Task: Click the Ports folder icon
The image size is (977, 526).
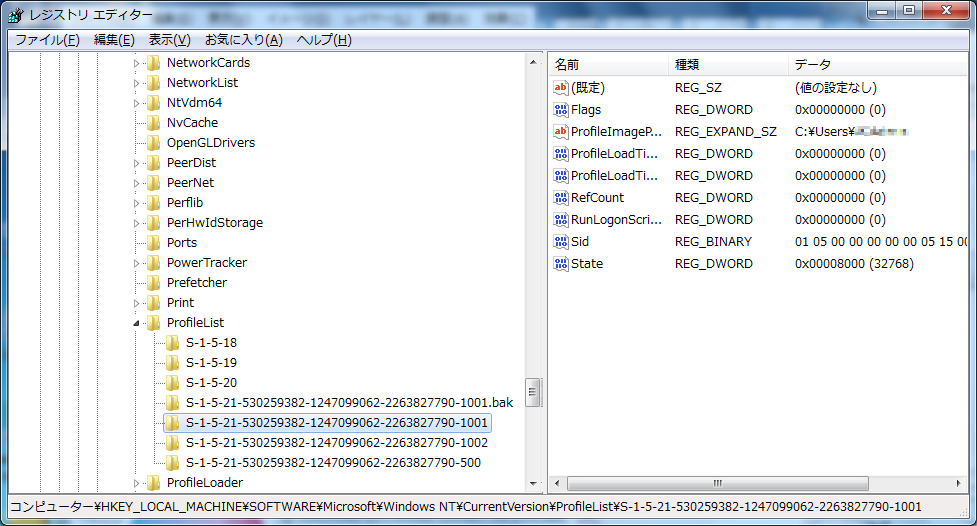Action: pos(153,242)
